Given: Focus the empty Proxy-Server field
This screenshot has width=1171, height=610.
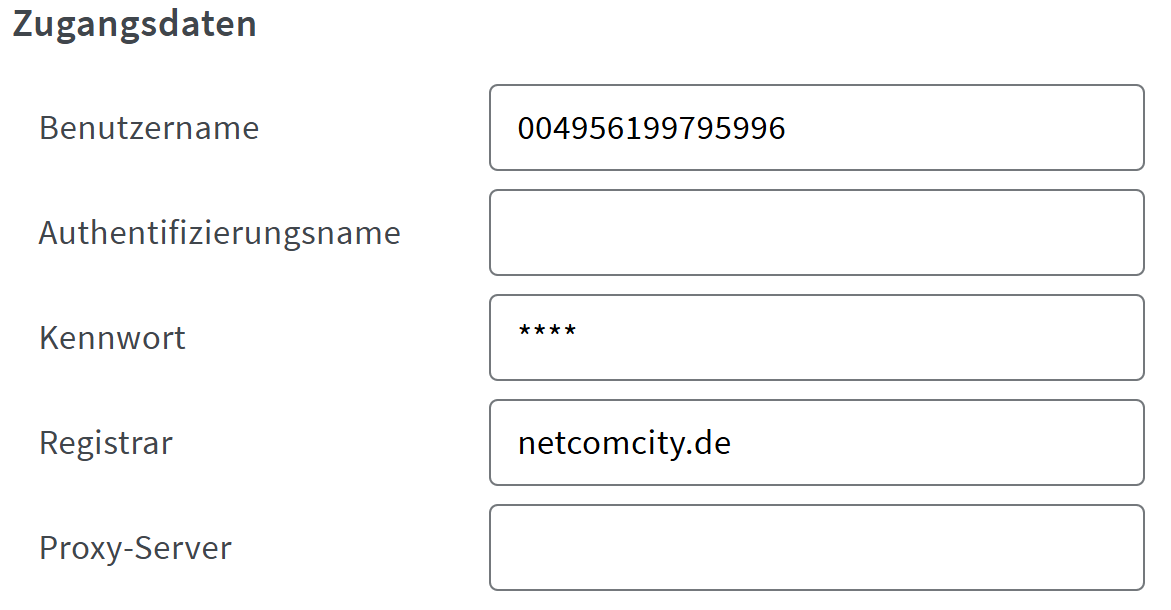Looking at the screenshot, I should 816,548.
